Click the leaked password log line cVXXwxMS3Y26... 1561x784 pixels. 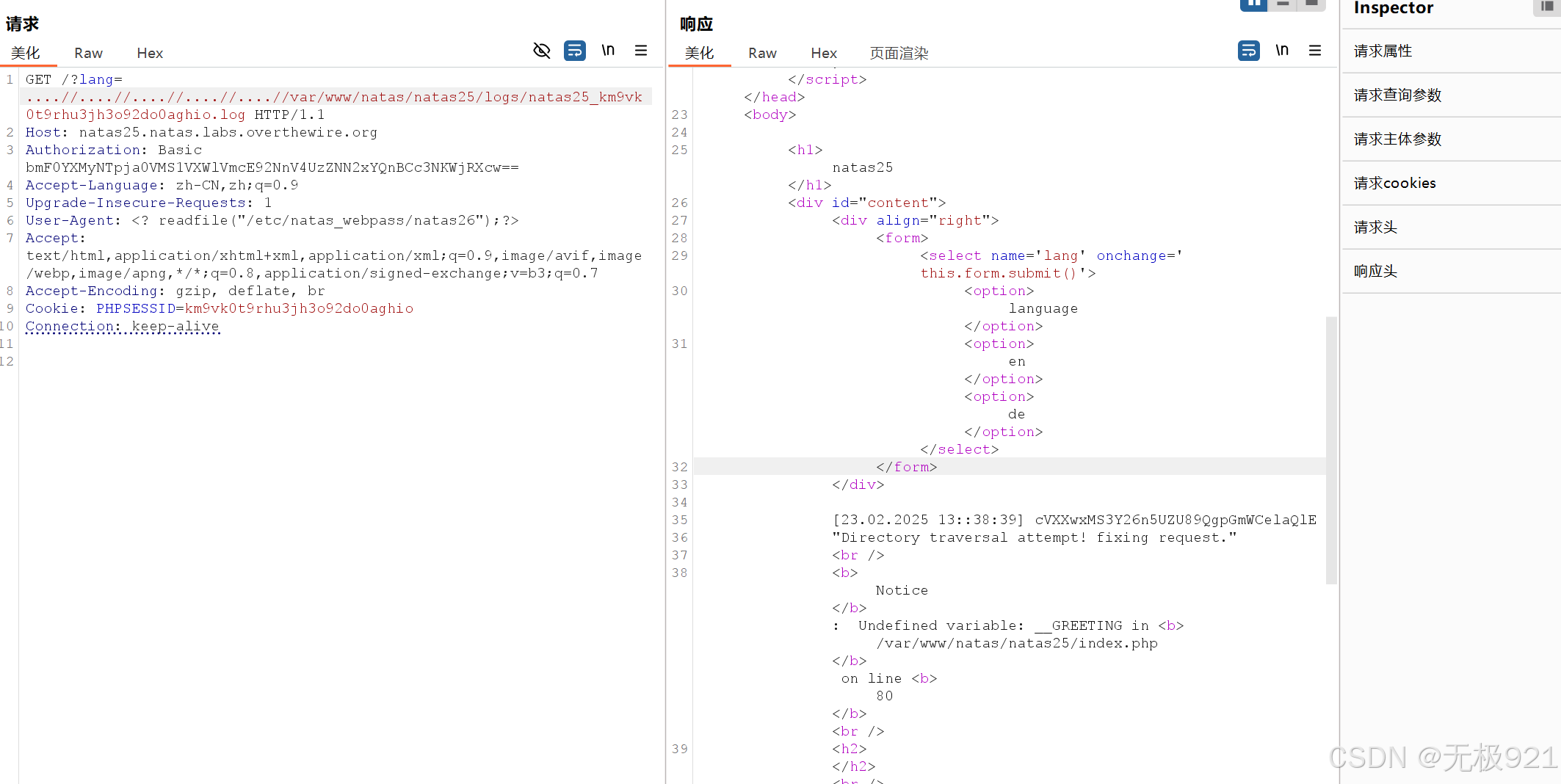pos(1075,520)
